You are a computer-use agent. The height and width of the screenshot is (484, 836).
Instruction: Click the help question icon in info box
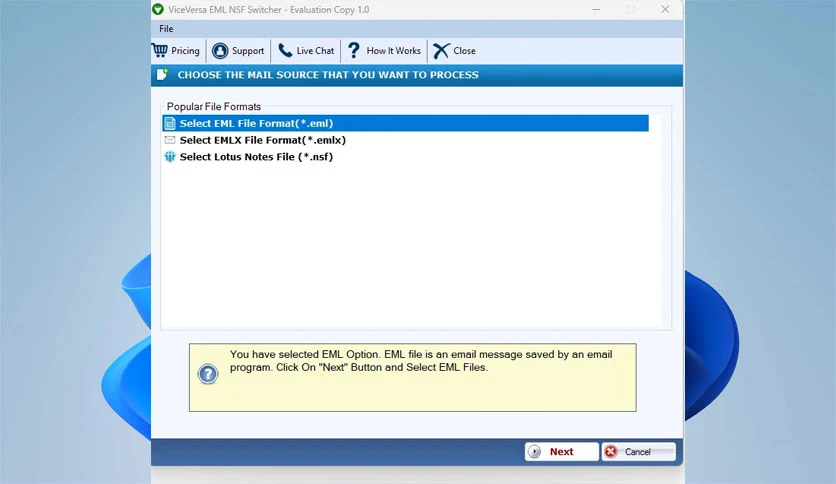click(x=208, y=374)
